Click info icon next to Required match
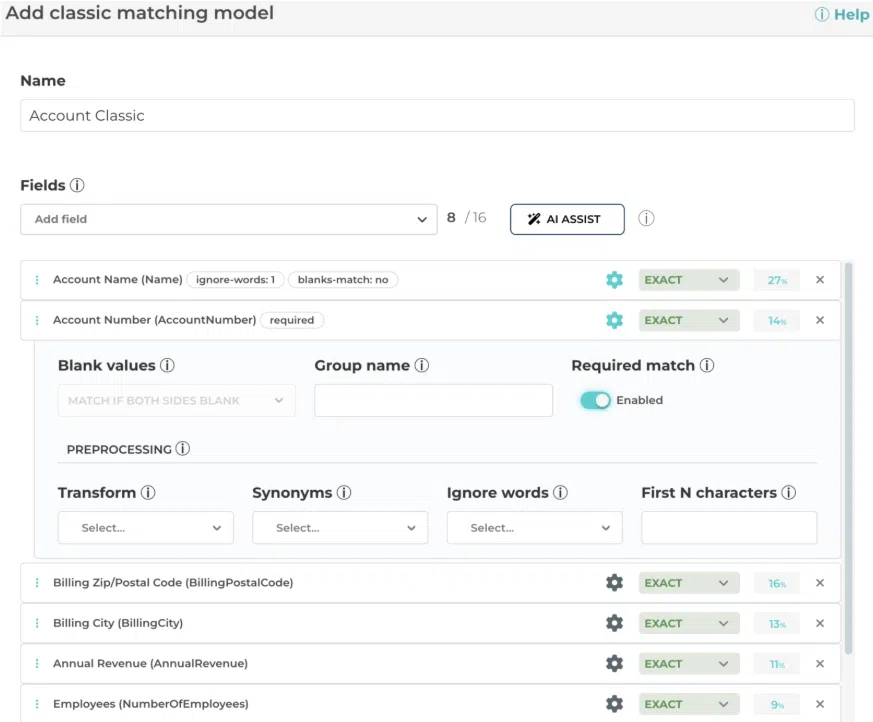The width and height of the screenshot is (873, 722). click(x=707, y=365)
